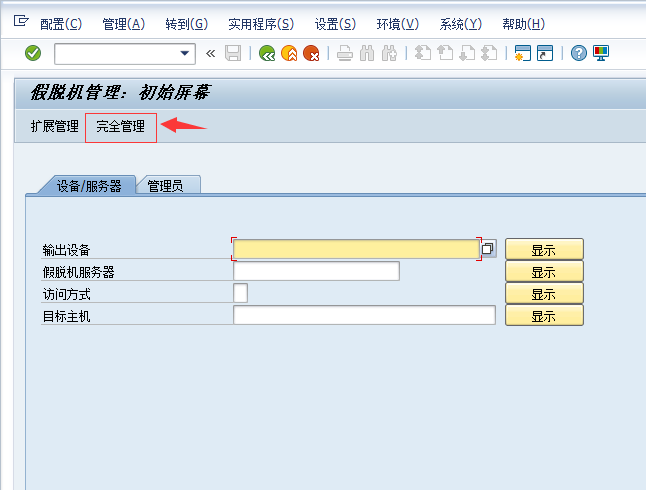
Task: Click the 扩展管理 button
Action: point(54,127)
